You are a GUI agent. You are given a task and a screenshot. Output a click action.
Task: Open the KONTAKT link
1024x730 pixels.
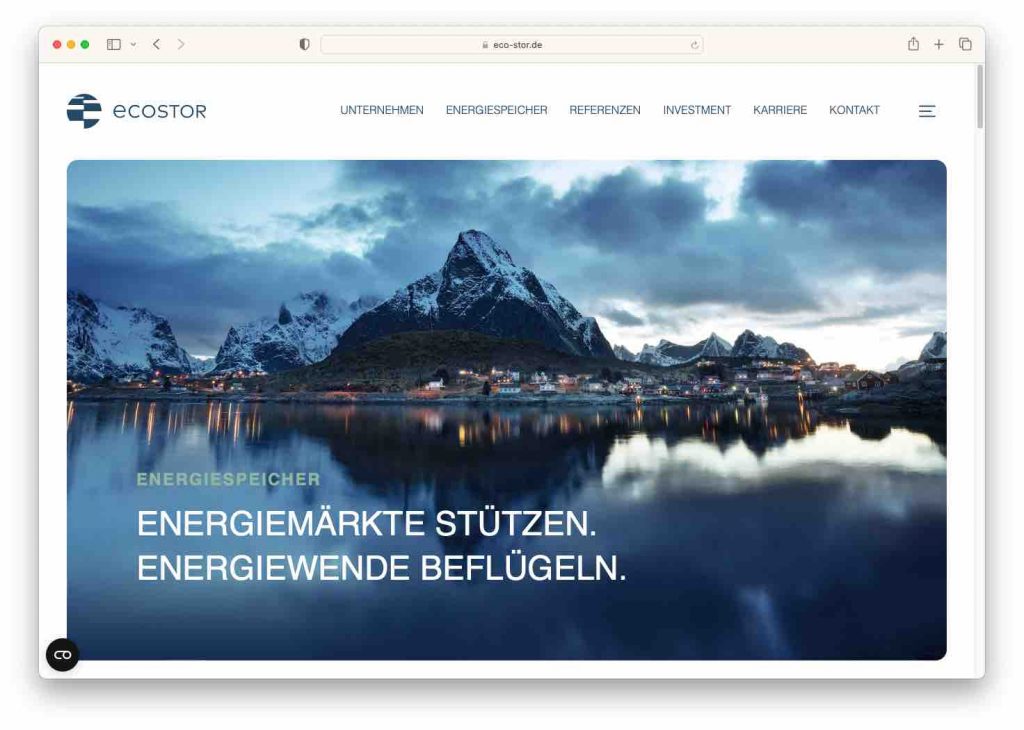(x=854, y=110)
